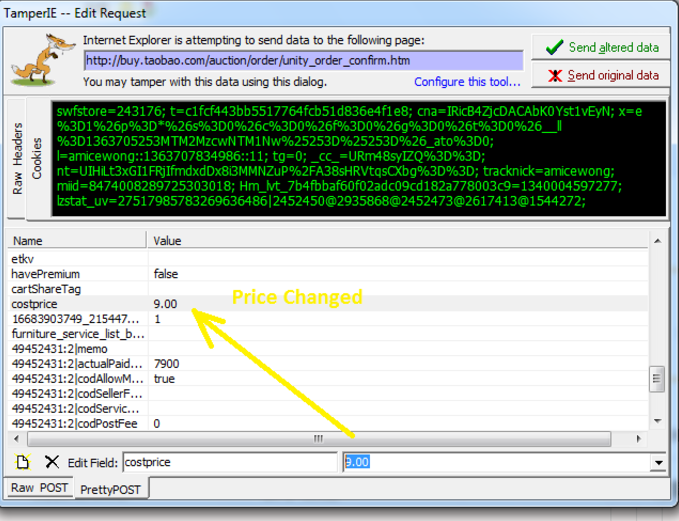The width and height of the screenshot is (679, 521).
Task: Select the 49452431:2|codServic row
Action: click(328, 409)
